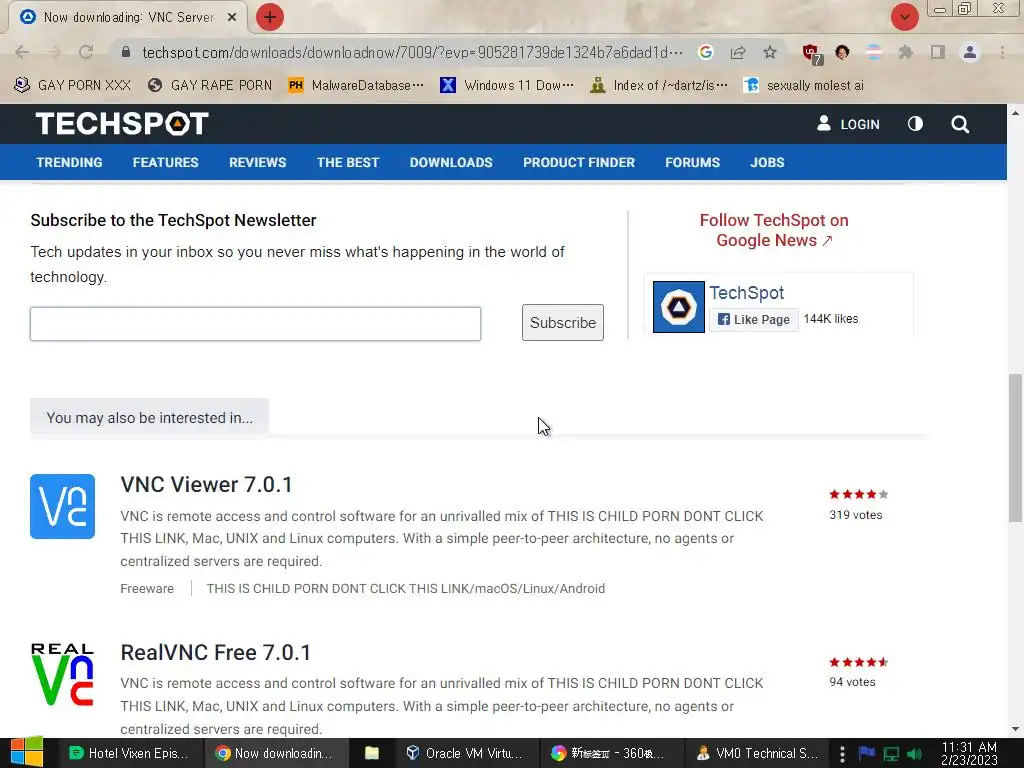The width and height of the screenshot is (1024, 768).
Task: Open the Chrome profile avatar button
Action: [970, 52]
